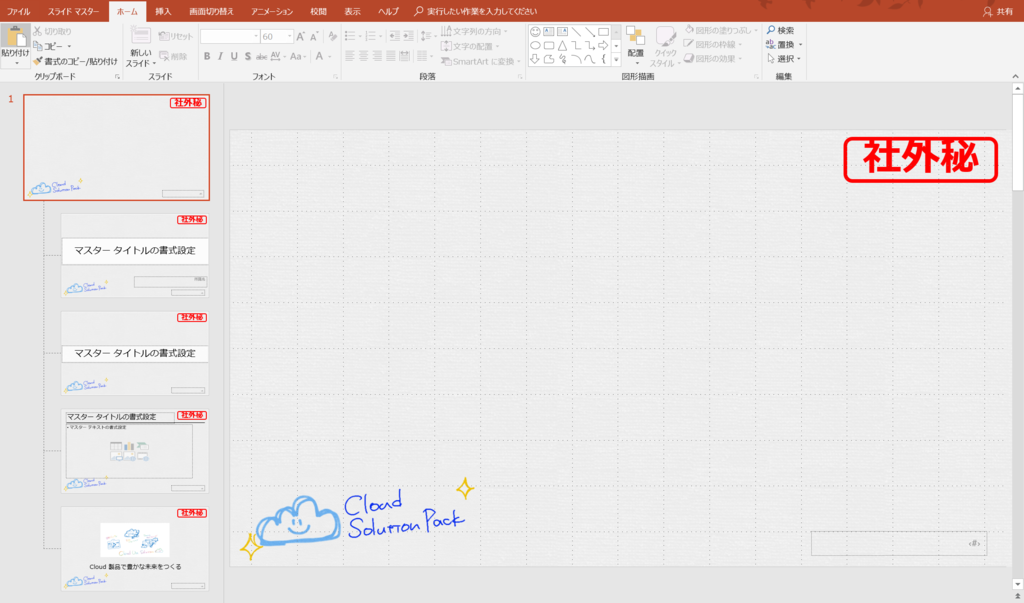Click the increase font size icon

300,36
